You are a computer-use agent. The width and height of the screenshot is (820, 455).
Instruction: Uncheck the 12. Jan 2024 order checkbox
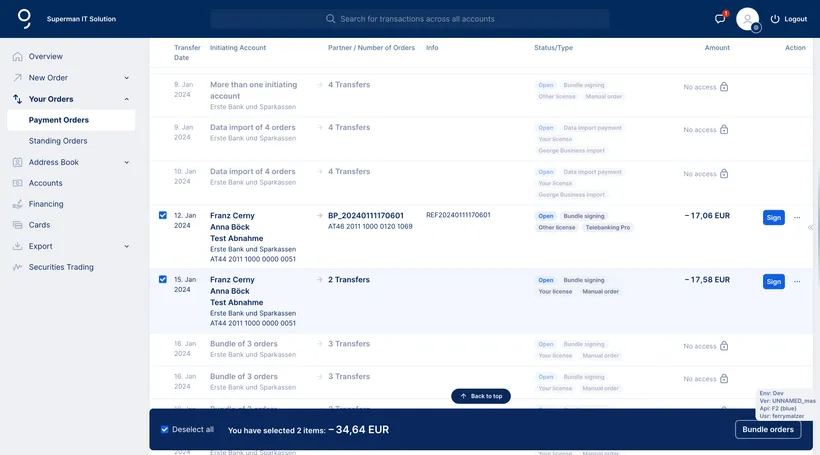[163, 215]
